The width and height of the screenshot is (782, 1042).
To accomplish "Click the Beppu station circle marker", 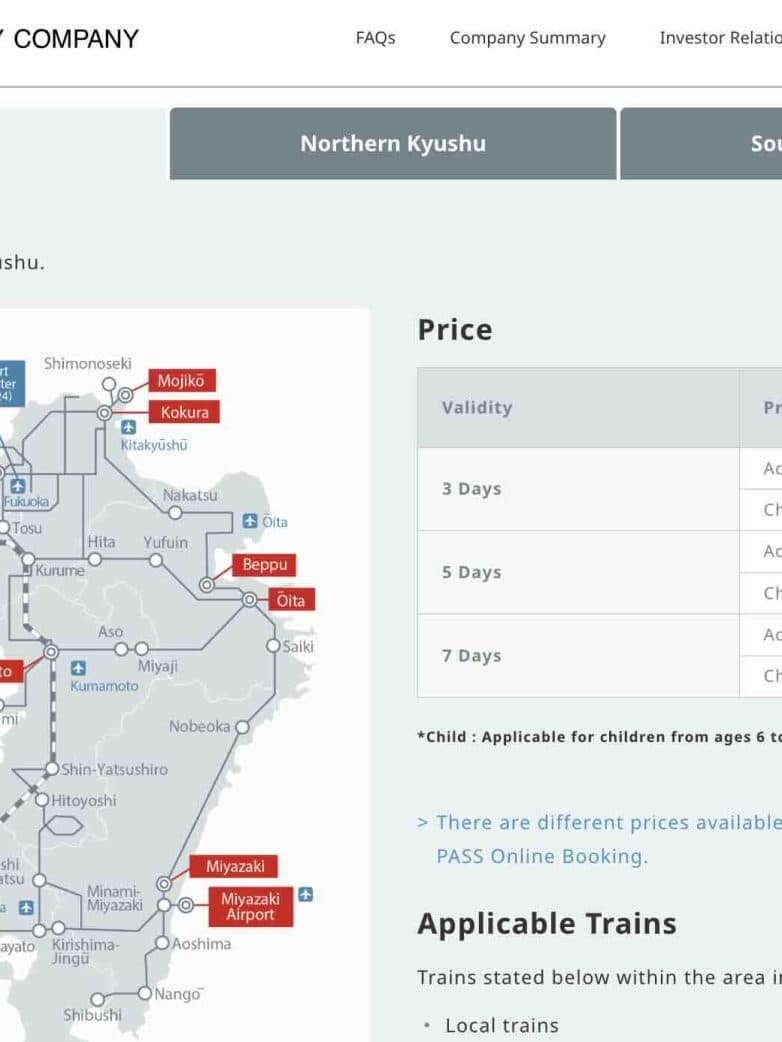I will tap(207, 584).
